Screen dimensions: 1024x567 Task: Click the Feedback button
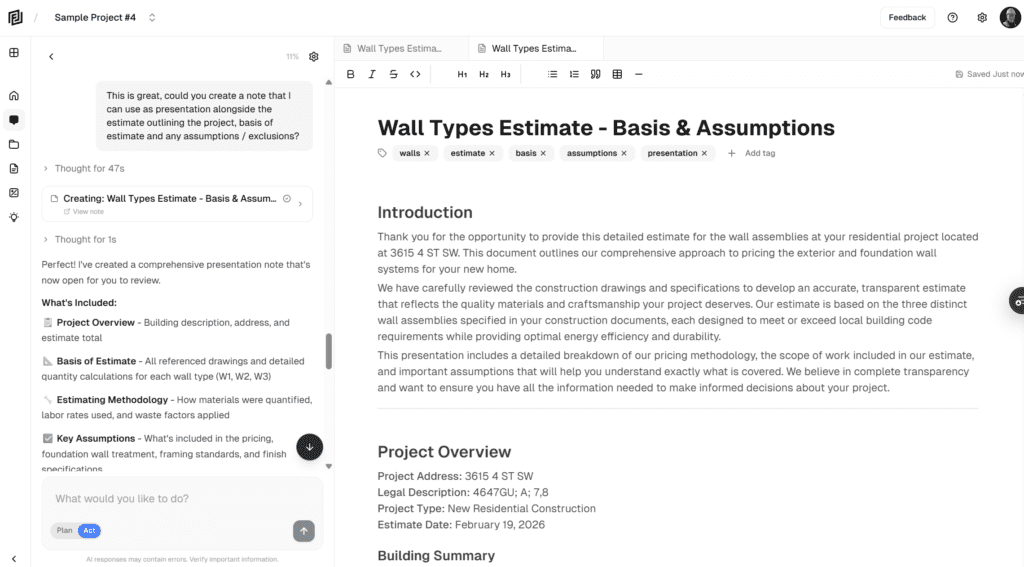coord(907,17)
